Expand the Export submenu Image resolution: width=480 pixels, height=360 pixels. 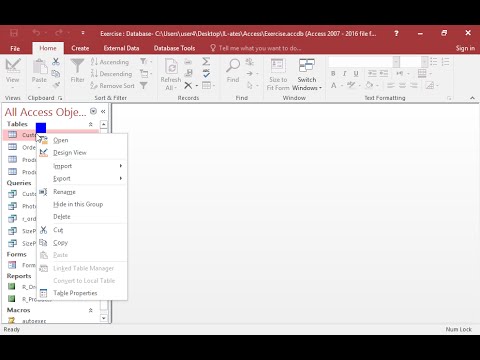click(x=82, y=178)
